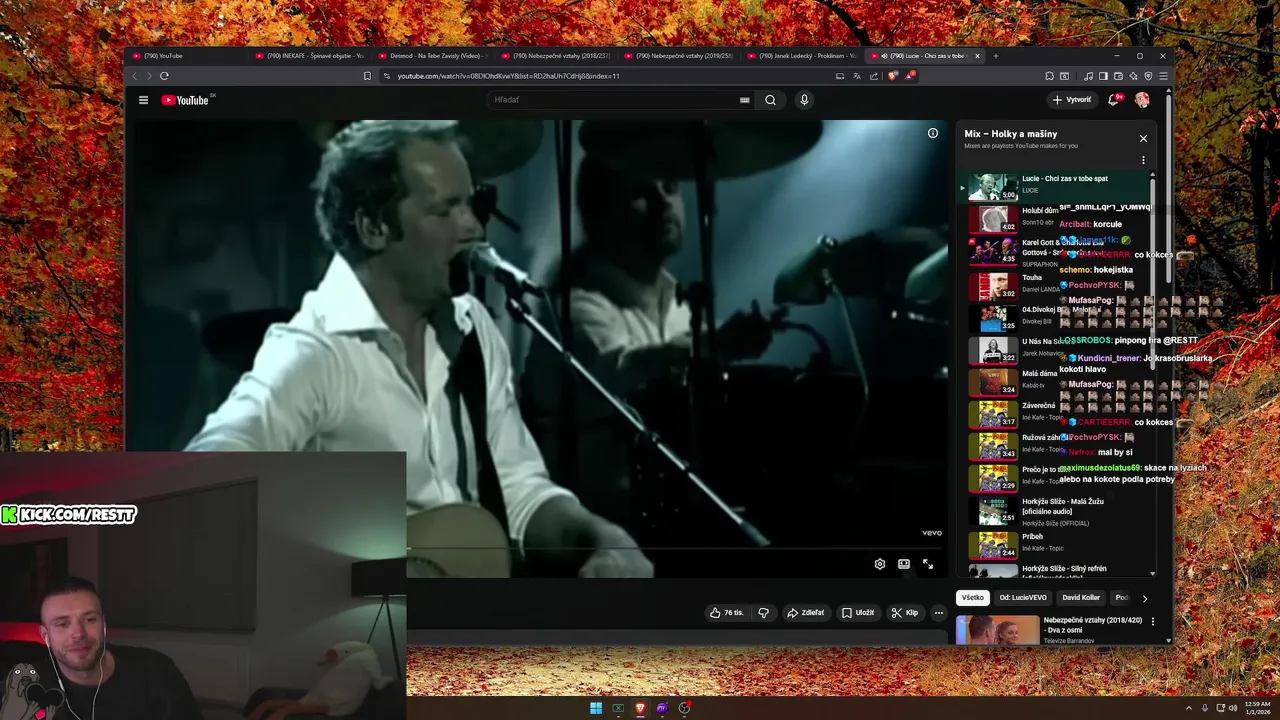The width and height of the screenshot is (1280, 720).
Task: Focus the Hľadať search field
Action: (x=620, y=100)
